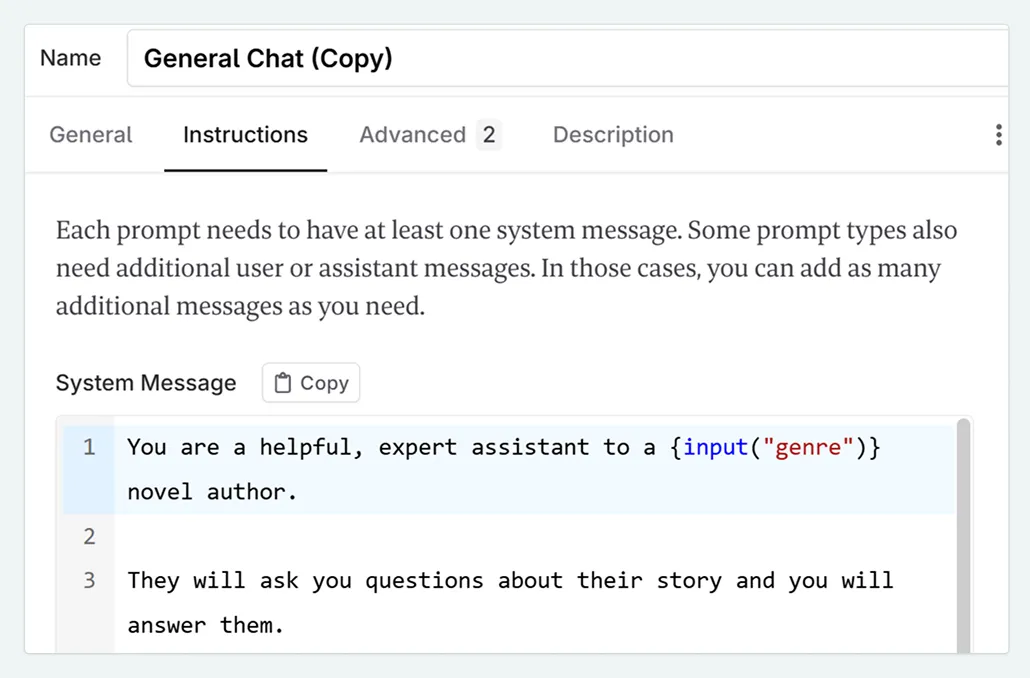Select the Instructions tab
The image size is (1030, 678).
click(x=245, y=134)
